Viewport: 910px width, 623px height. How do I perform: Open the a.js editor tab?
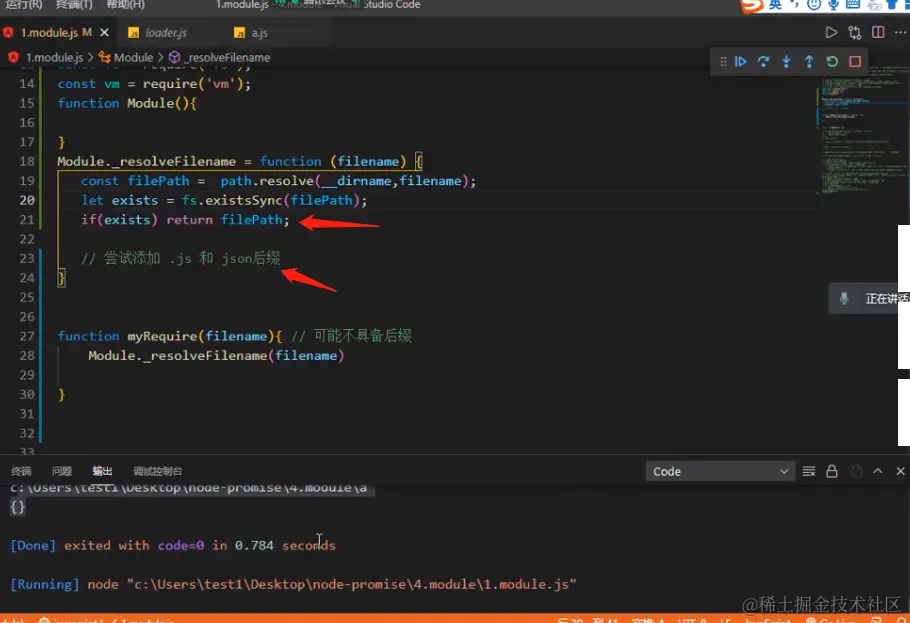[259, 33]
